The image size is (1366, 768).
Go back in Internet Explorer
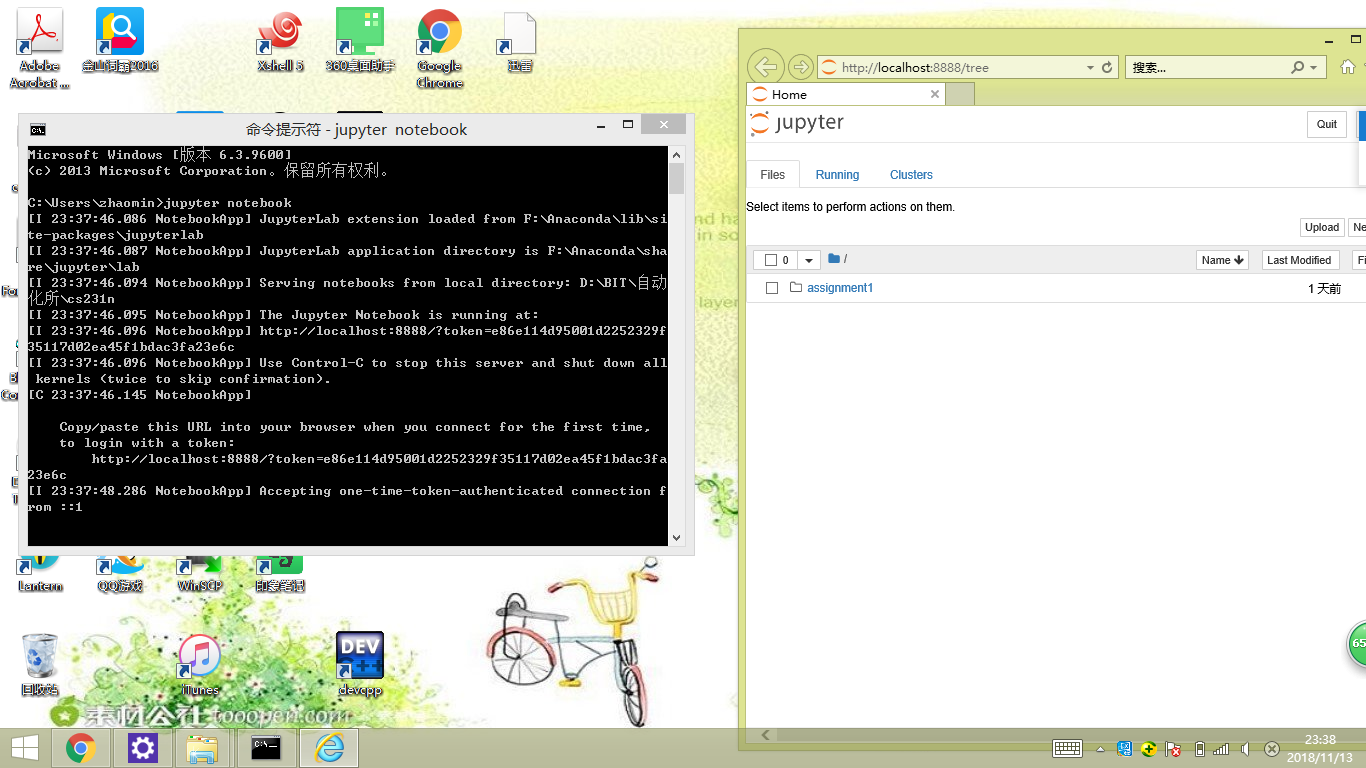(x=765, y=67)
